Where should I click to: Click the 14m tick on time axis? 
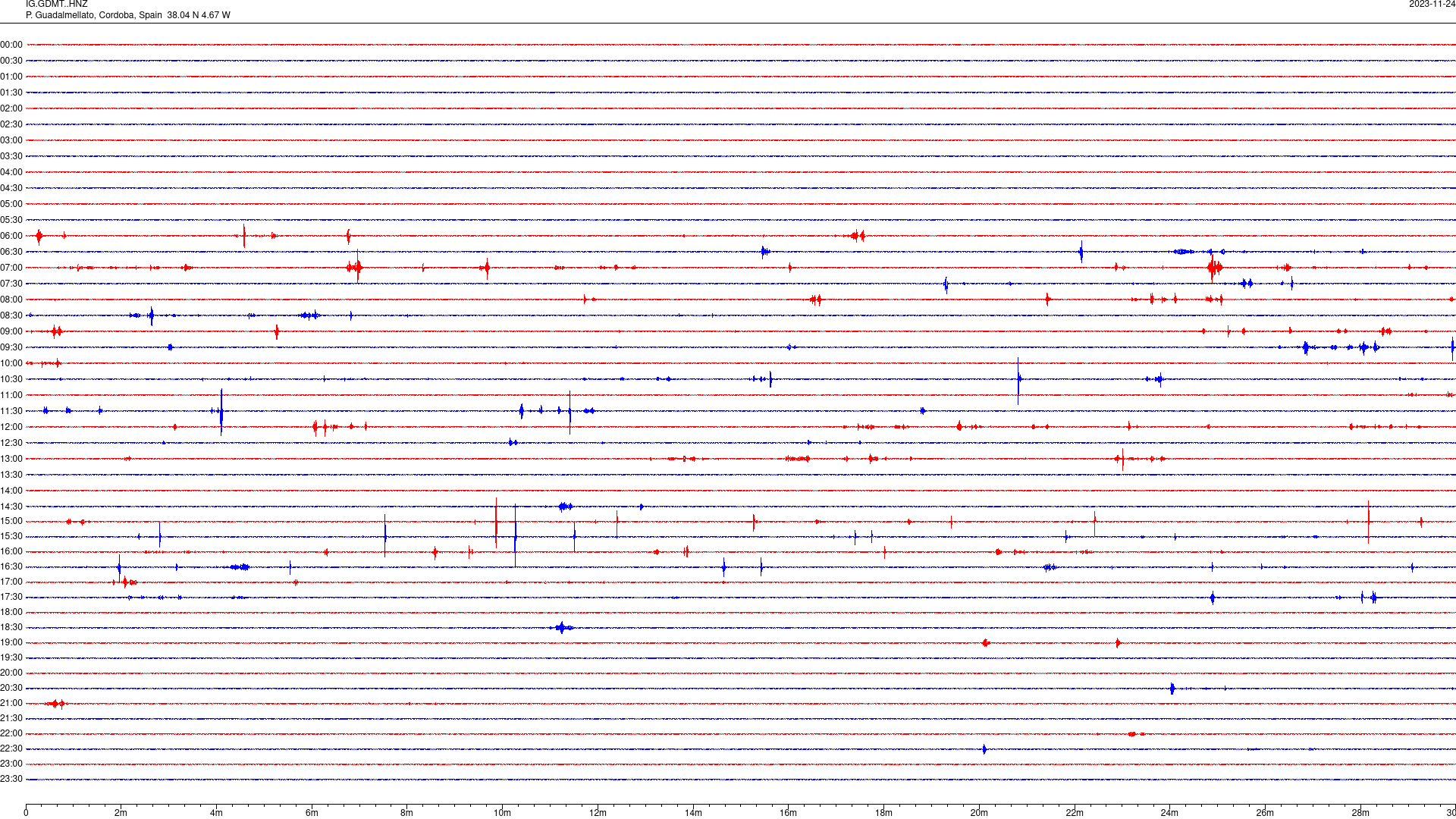693,813
